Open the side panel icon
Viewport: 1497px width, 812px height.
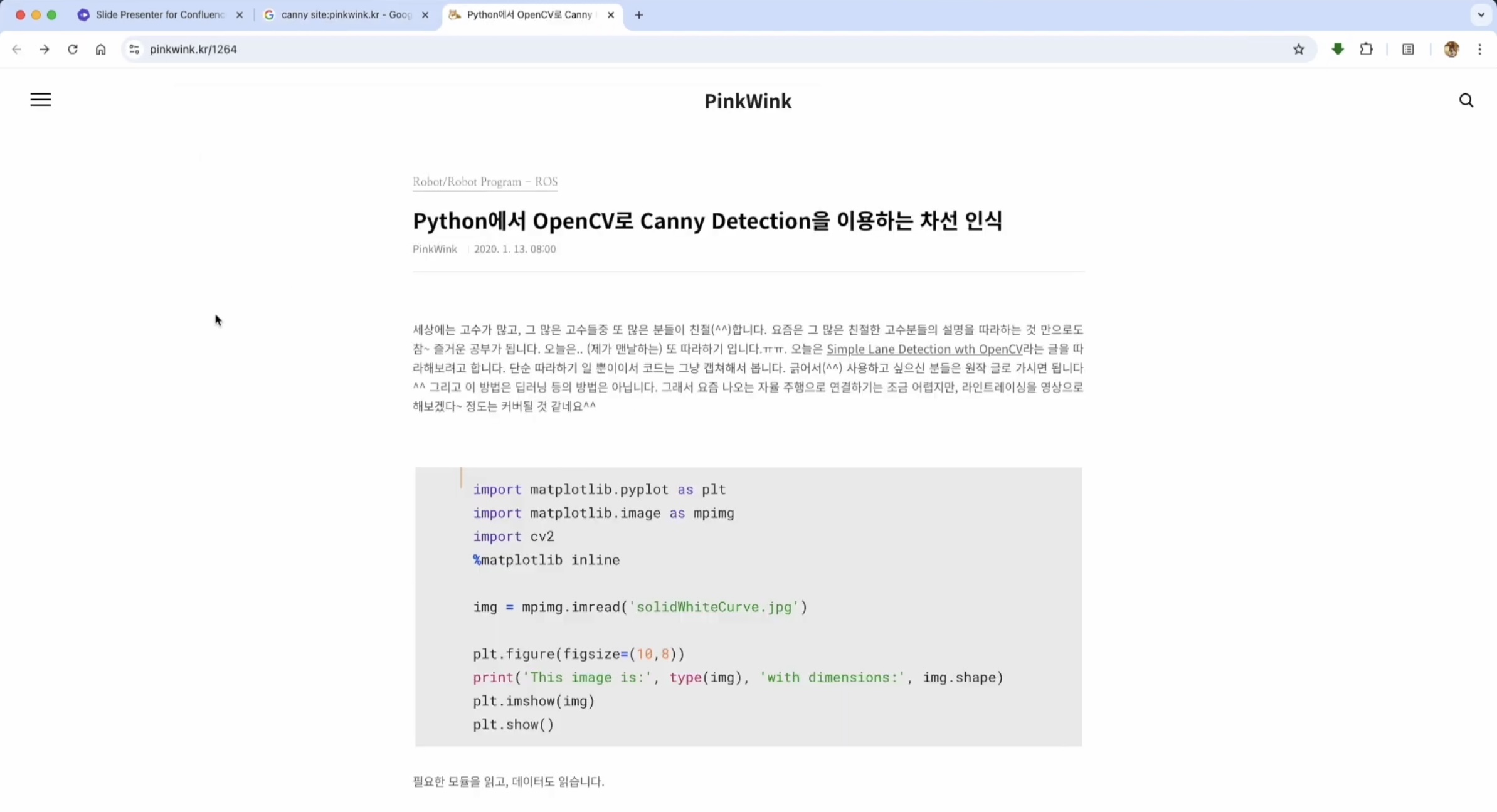click(1408, 49)
